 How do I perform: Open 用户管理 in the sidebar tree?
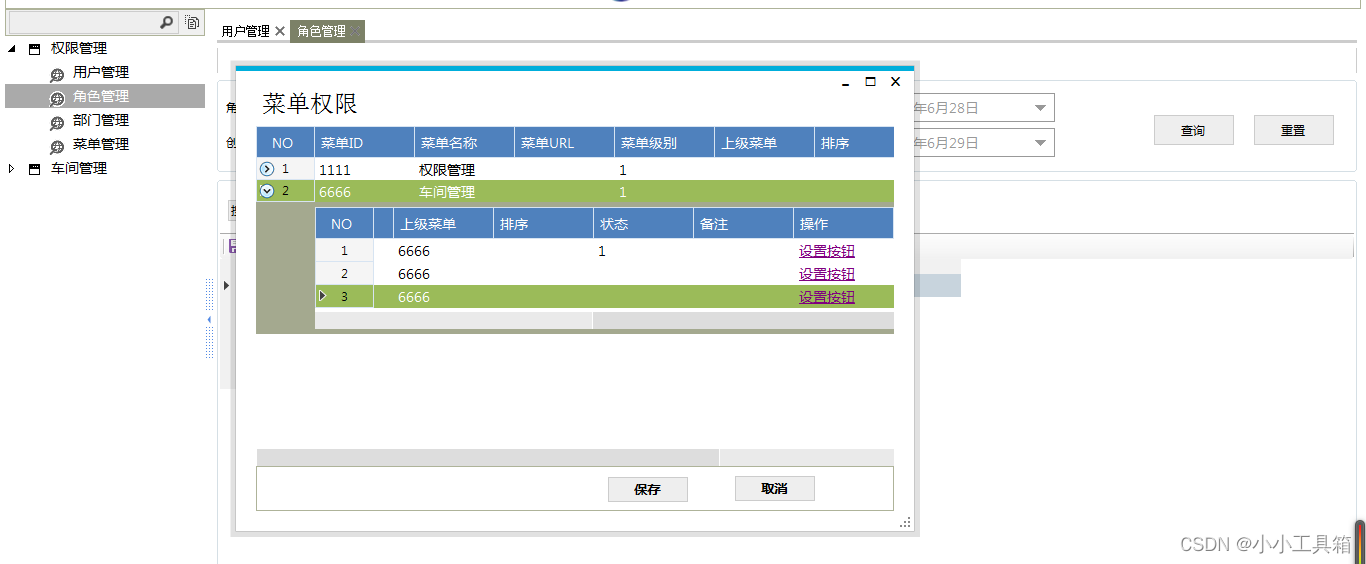[x=101, y=72]
